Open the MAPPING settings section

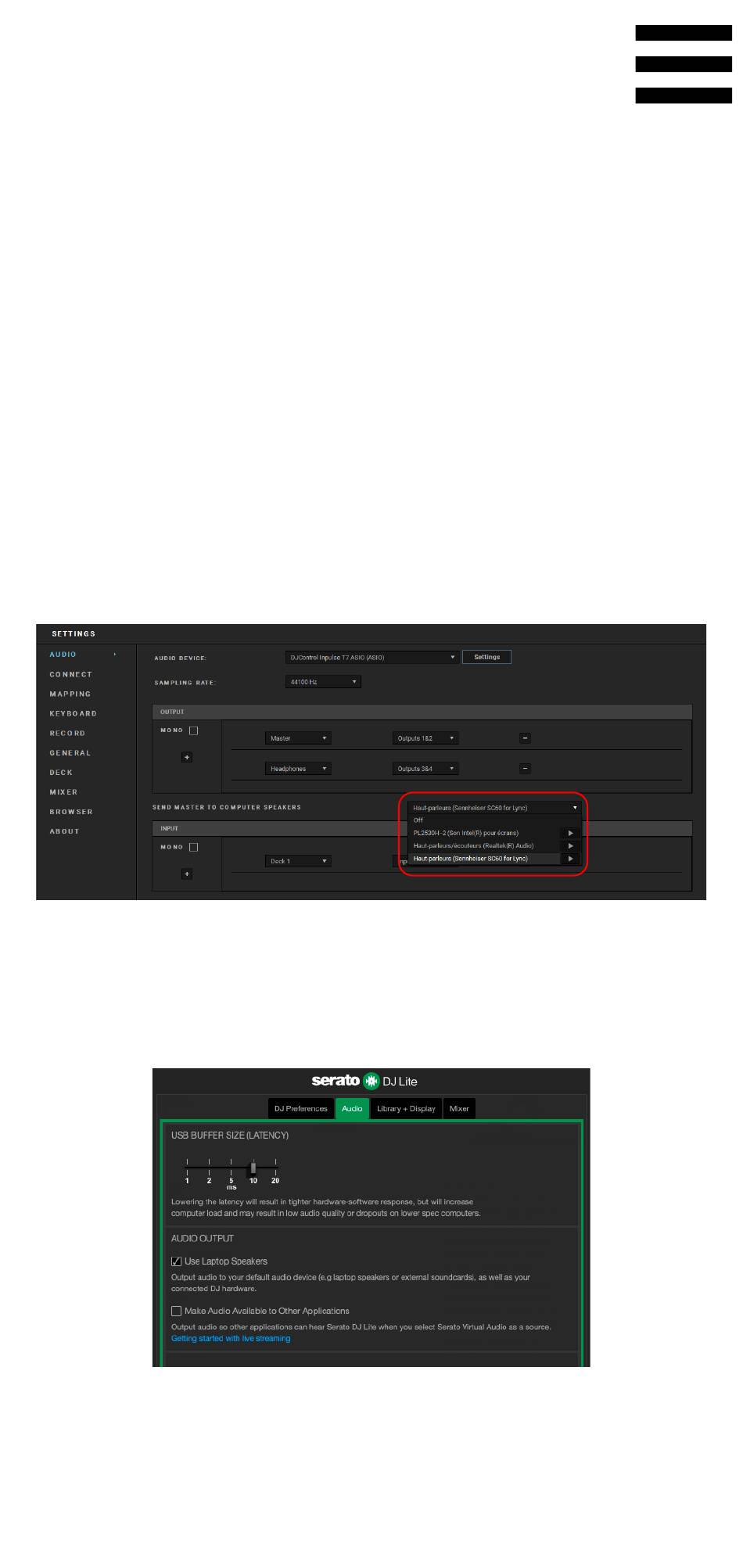pos(70,694)
